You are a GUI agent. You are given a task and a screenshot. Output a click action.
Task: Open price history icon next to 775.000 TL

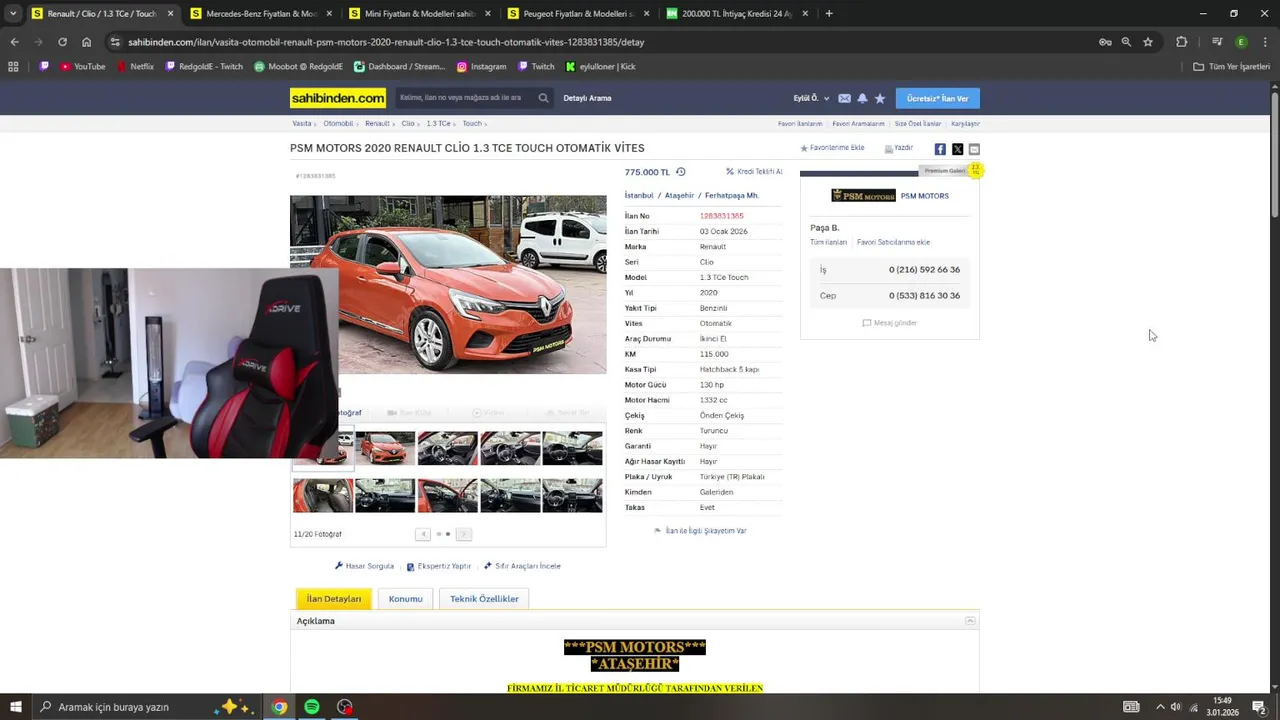coord(680,172)
